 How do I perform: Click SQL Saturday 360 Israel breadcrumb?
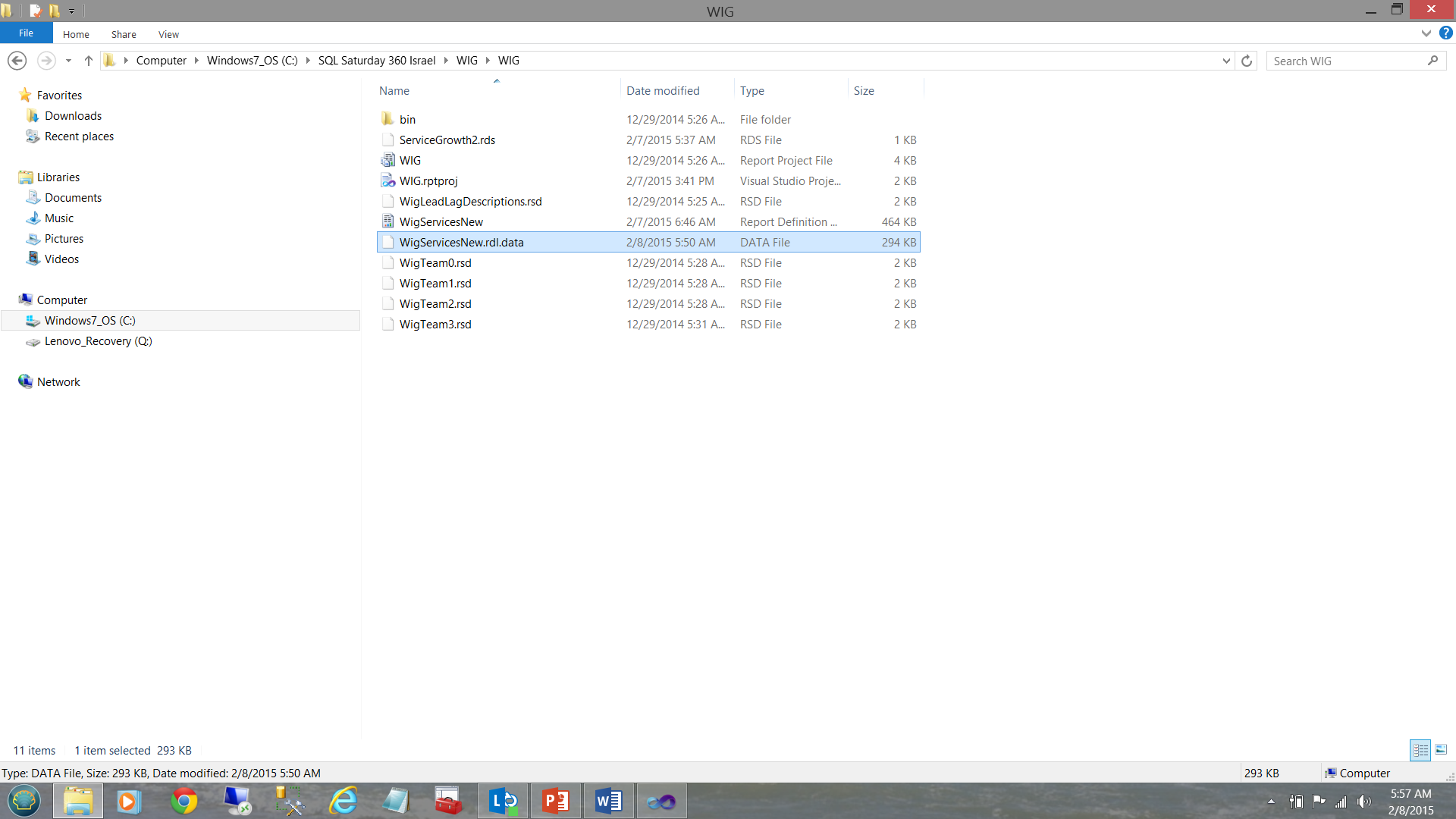coord(376,61)
